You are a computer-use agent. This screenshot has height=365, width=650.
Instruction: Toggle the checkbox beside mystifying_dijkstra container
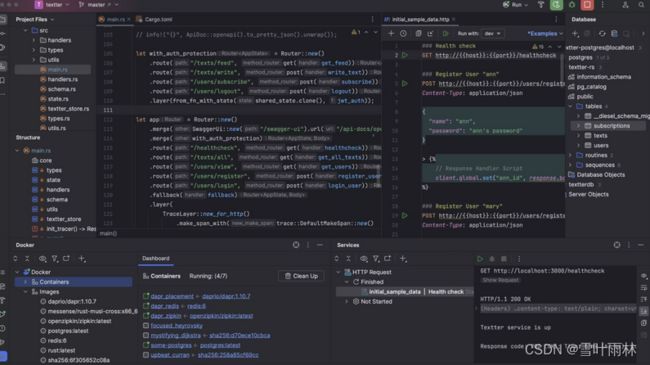point(146,335)
